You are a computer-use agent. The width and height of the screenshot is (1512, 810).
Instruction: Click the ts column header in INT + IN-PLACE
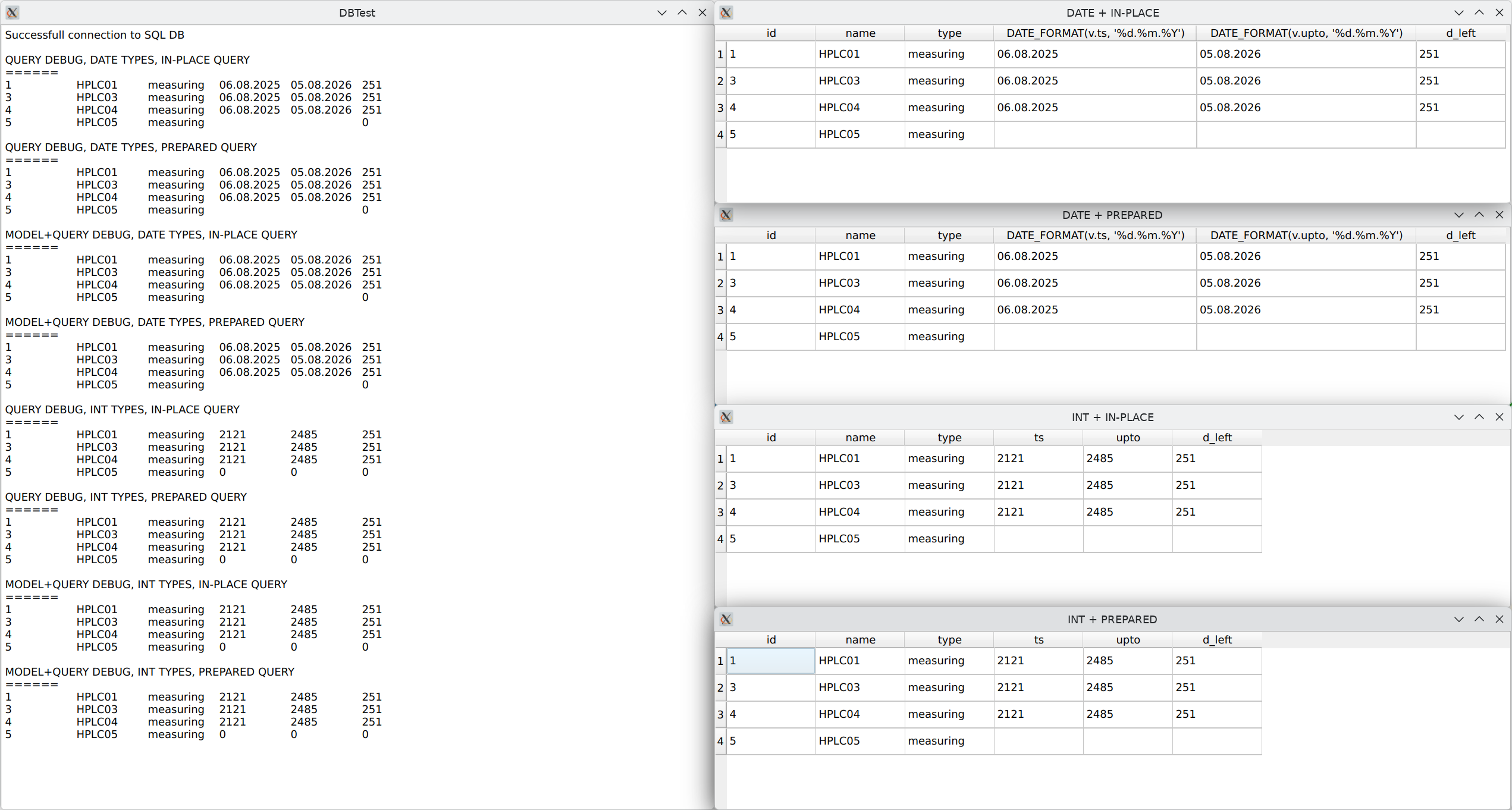coord(1039,438)
